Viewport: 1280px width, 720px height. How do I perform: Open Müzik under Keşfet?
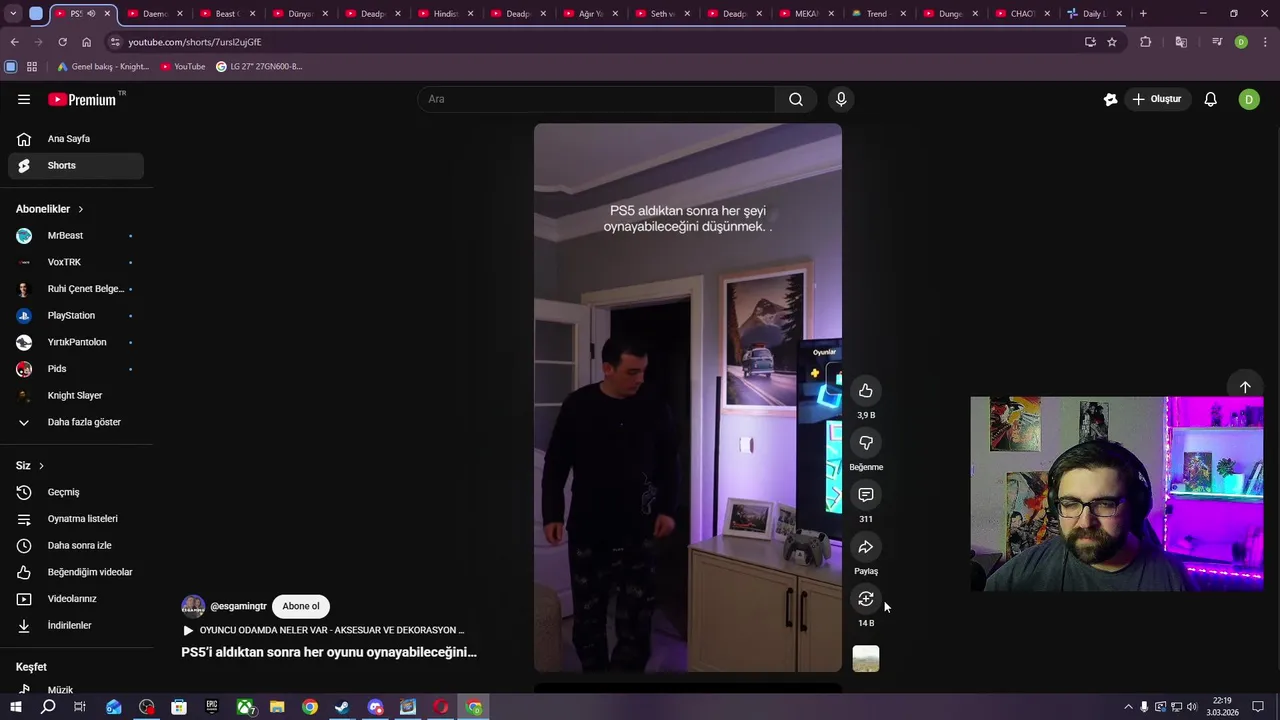coord(76,690)
